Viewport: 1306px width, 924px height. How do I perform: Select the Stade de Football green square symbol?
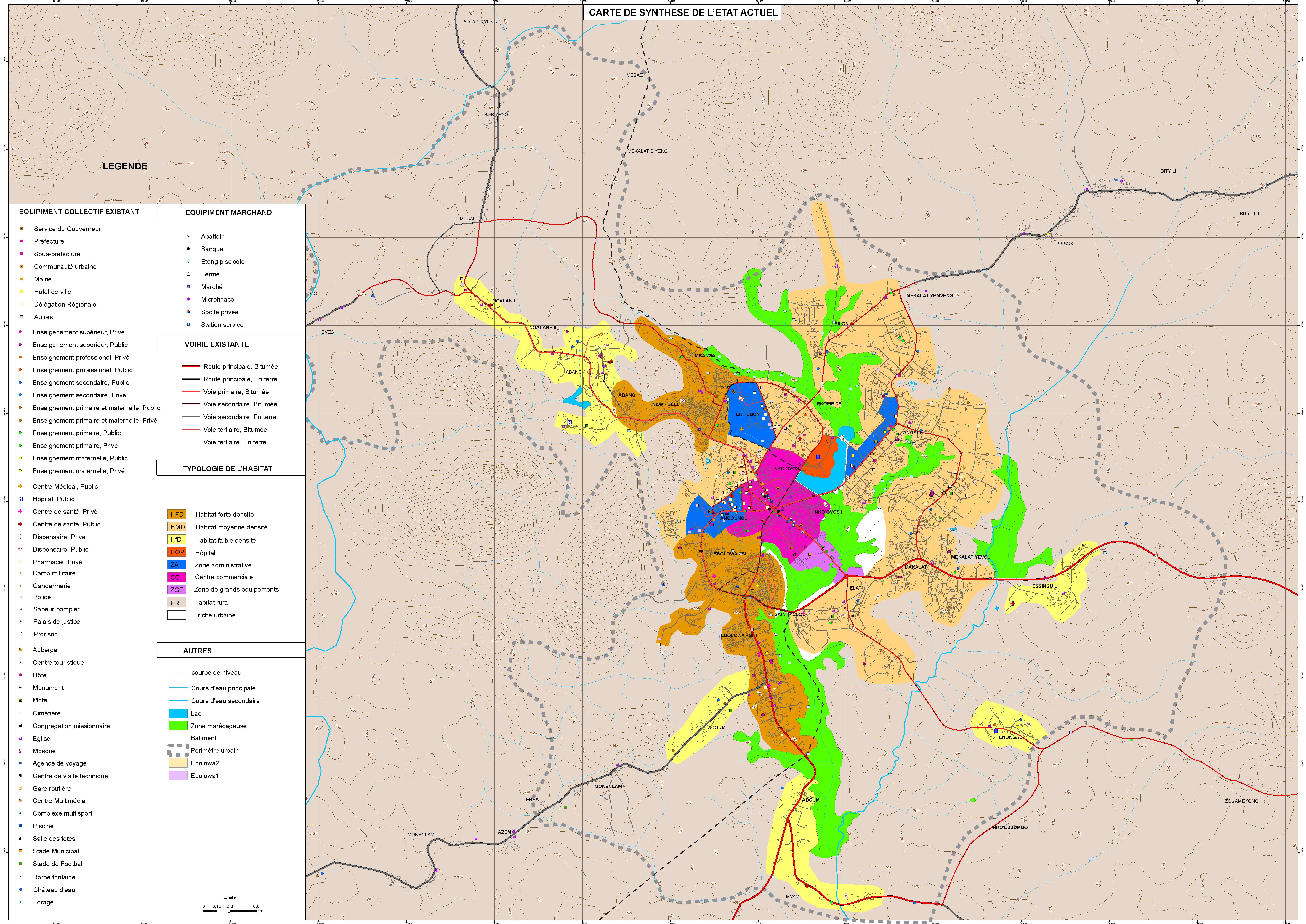coord(20,864)
